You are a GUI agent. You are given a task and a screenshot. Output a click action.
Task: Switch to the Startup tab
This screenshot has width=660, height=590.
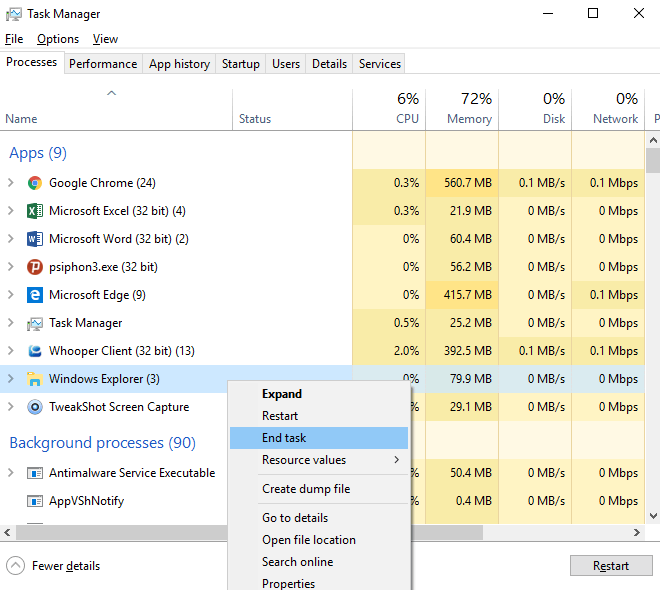(241, 64)
